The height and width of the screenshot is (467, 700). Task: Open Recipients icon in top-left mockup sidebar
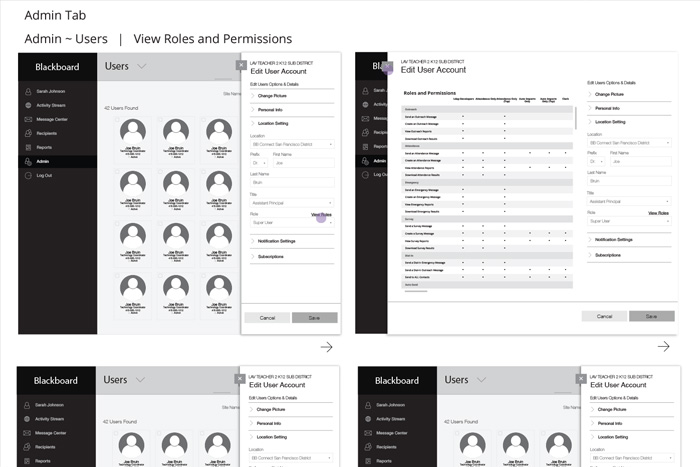pyautogui.click(x=28, y=133)
